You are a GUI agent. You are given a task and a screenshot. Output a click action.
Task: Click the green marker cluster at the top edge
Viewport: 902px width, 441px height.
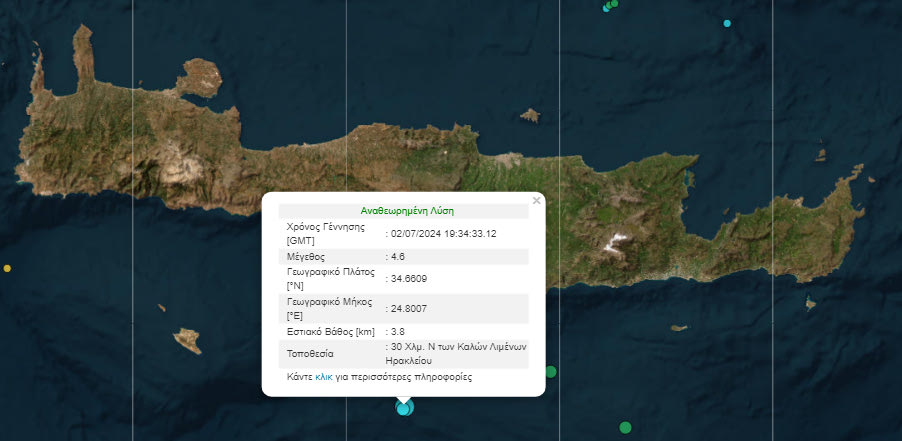[x=610, y=5]
